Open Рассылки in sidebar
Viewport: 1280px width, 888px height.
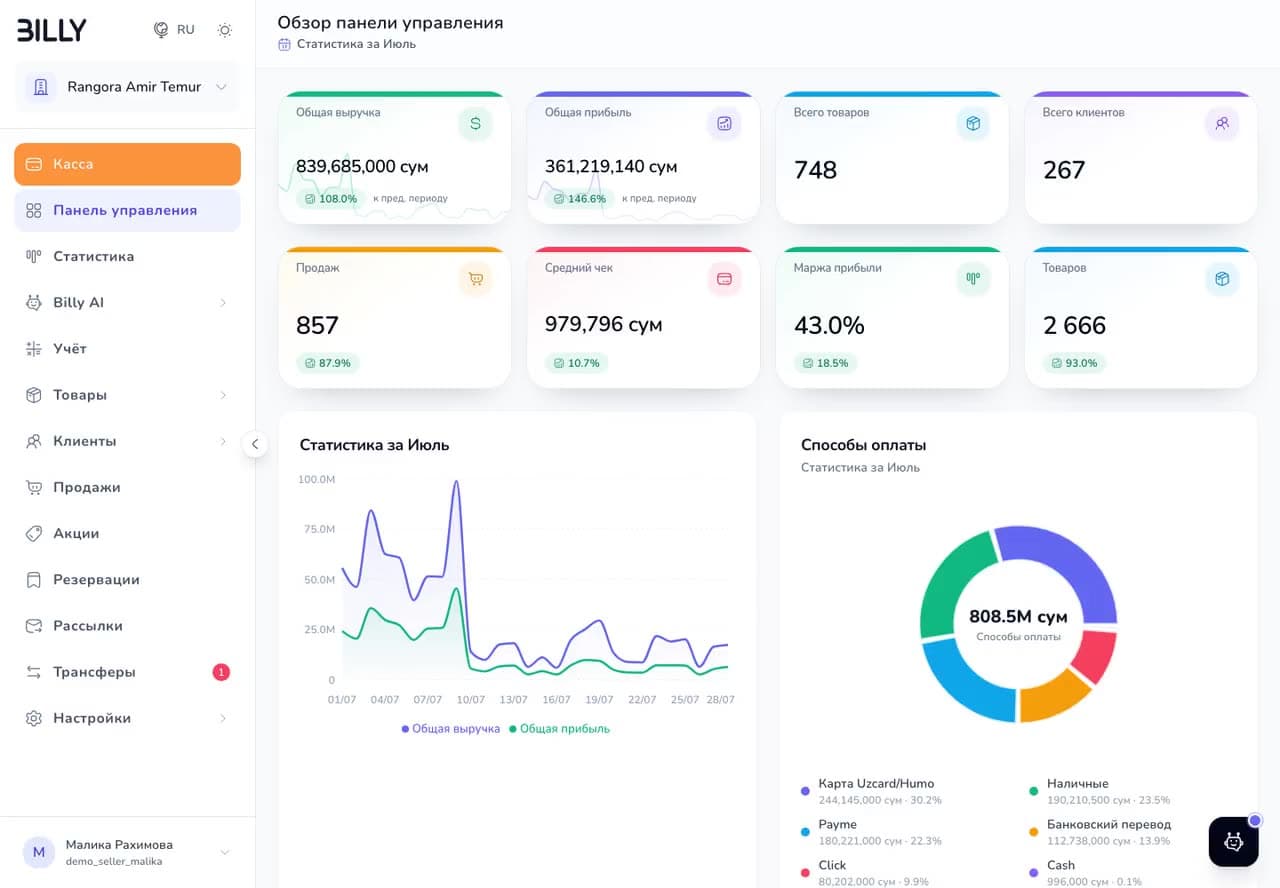click(x=127, y=626)
